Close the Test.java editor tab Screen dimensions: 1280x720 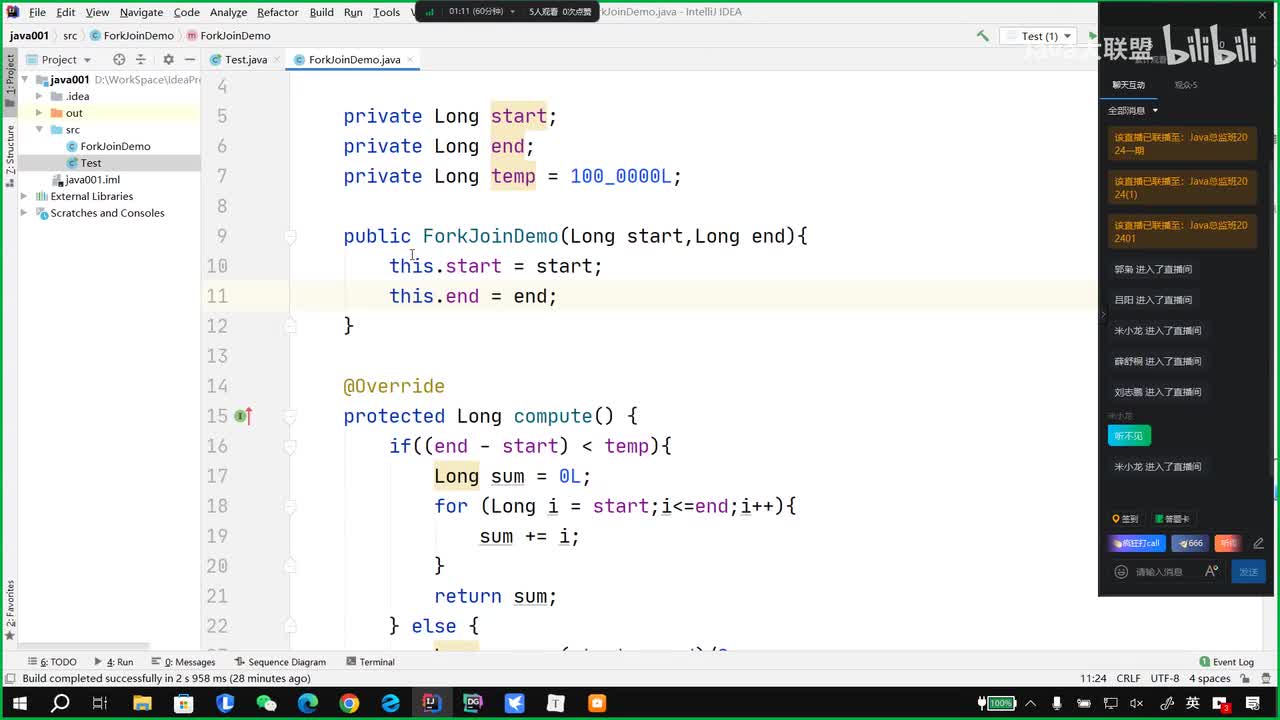[x=276, y=60]
